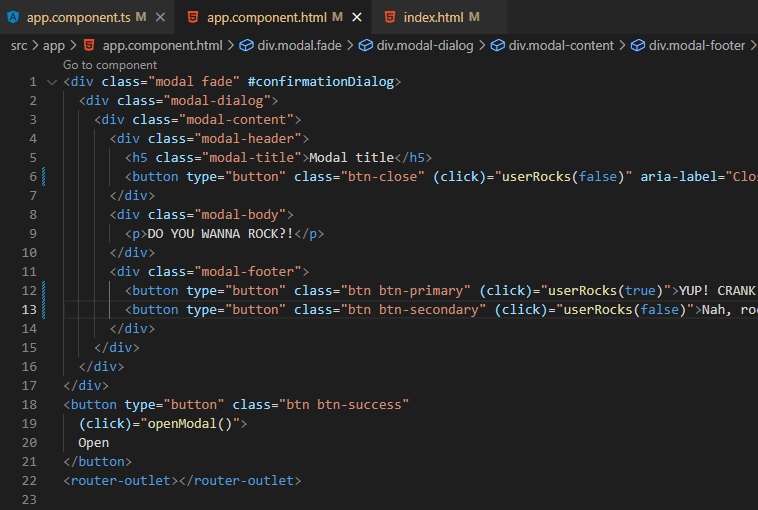
Task: Click the blue change marker beside line 6
Action: tap(46, 177)
